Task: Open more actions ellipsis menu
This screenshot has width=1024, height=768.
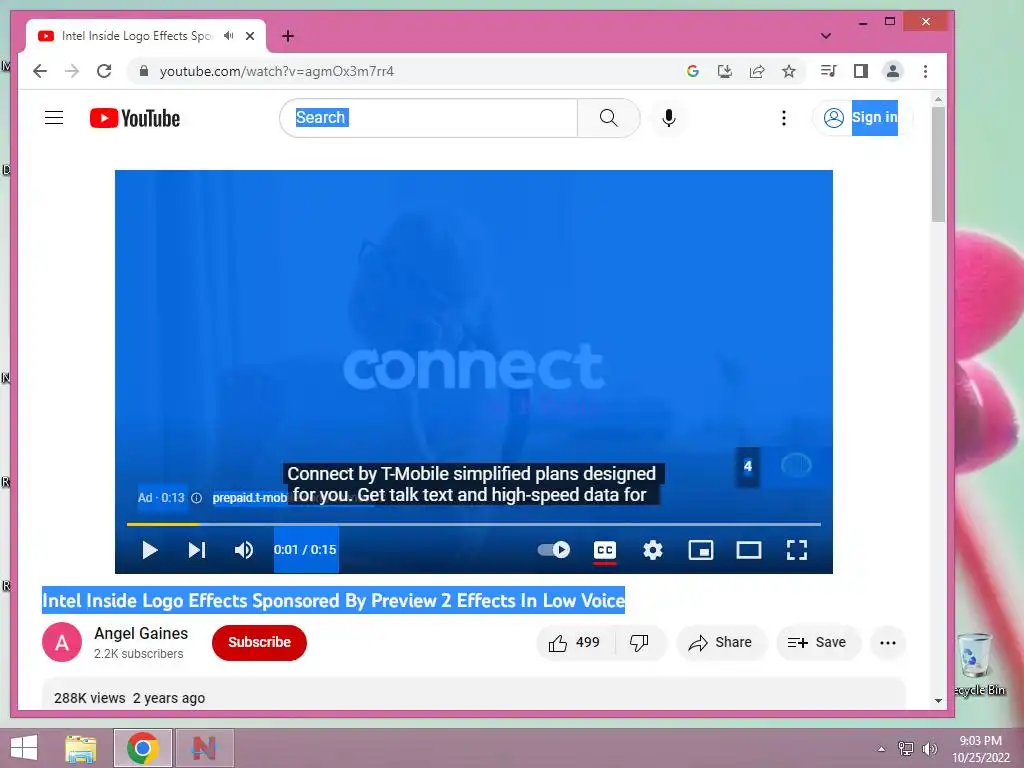Action: [888, 643]
